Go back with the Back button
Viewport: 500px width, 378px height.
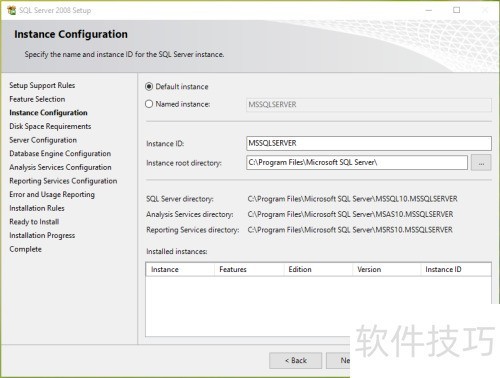[296, 360]
